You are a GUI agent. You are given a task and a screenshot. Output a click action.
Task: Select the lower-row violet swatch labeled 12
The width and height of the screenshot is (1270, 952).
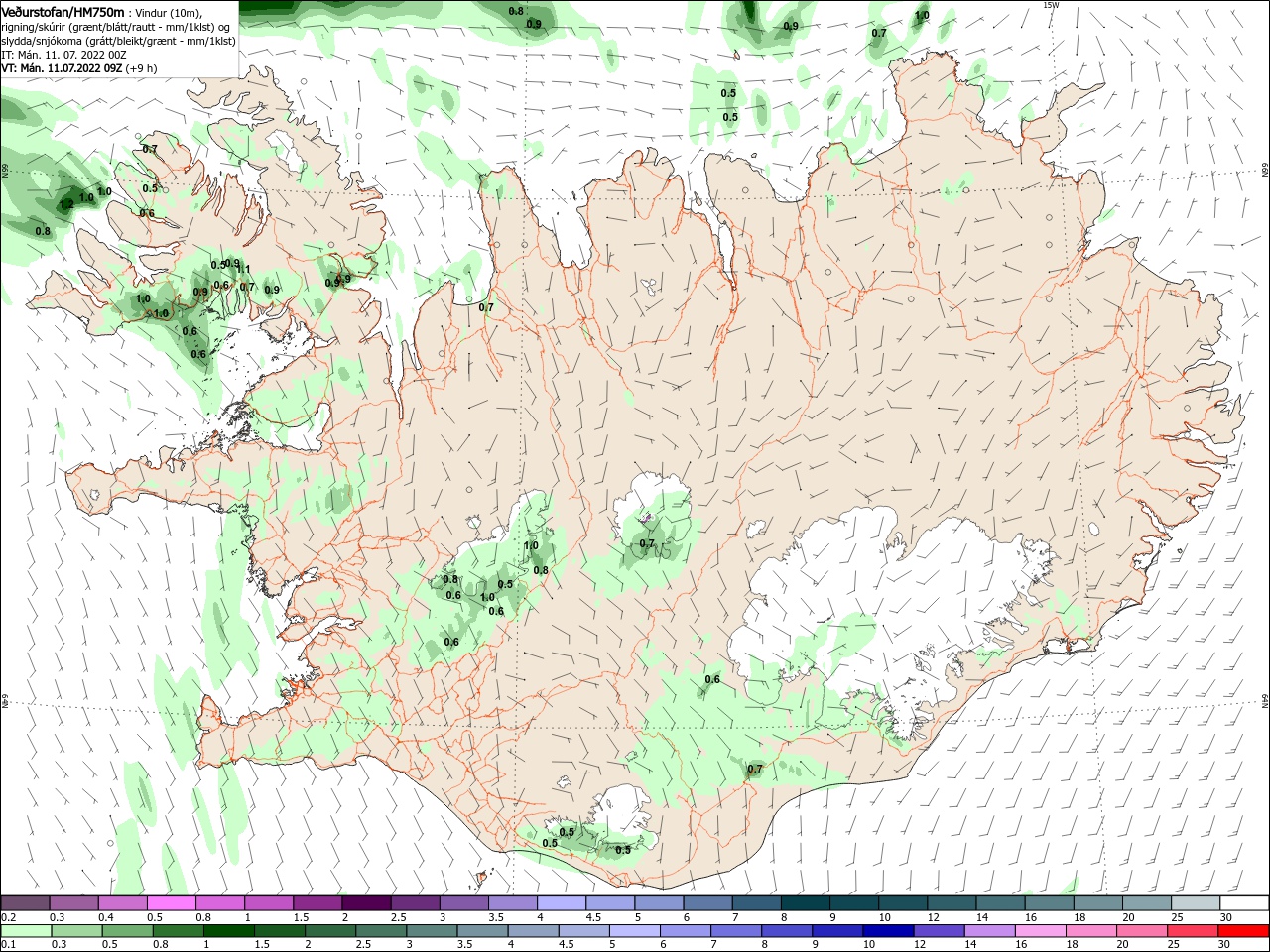pos(939,931)
